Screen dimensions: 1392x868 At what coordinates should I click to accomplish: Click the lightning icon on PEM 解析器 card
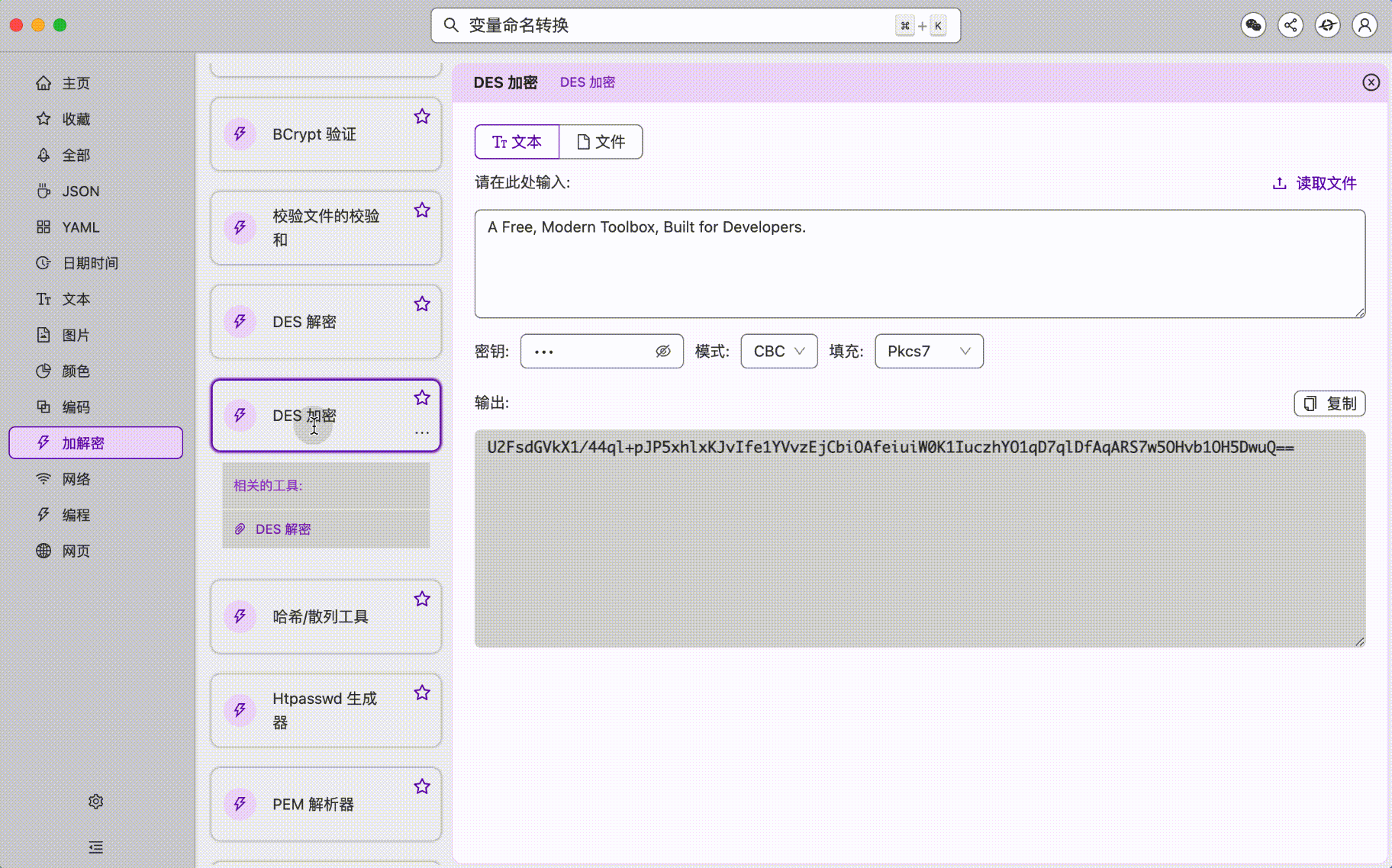tap(240, 804)
